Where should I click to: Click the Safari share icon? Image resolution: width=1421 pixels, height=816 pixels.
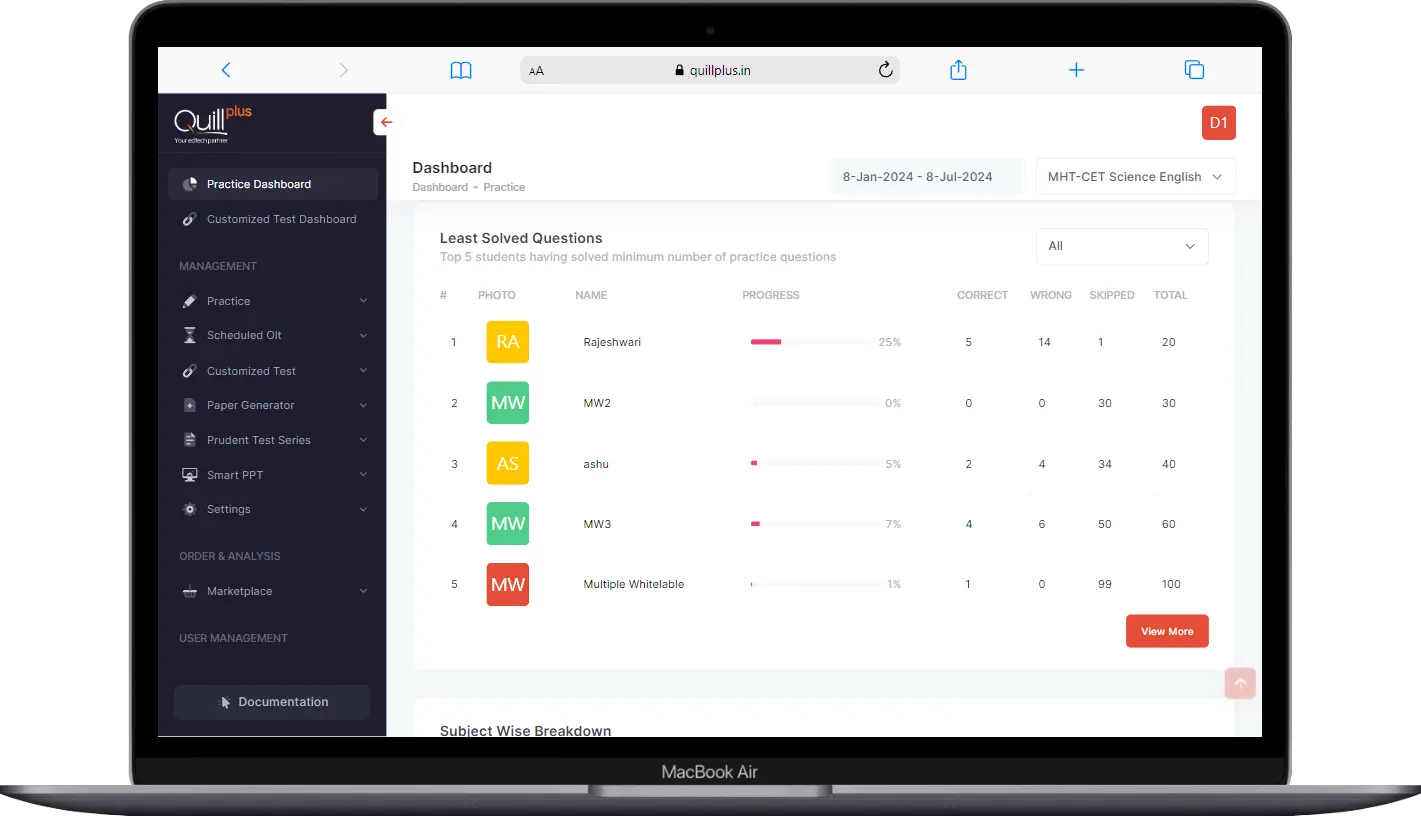tap(958, 70)
